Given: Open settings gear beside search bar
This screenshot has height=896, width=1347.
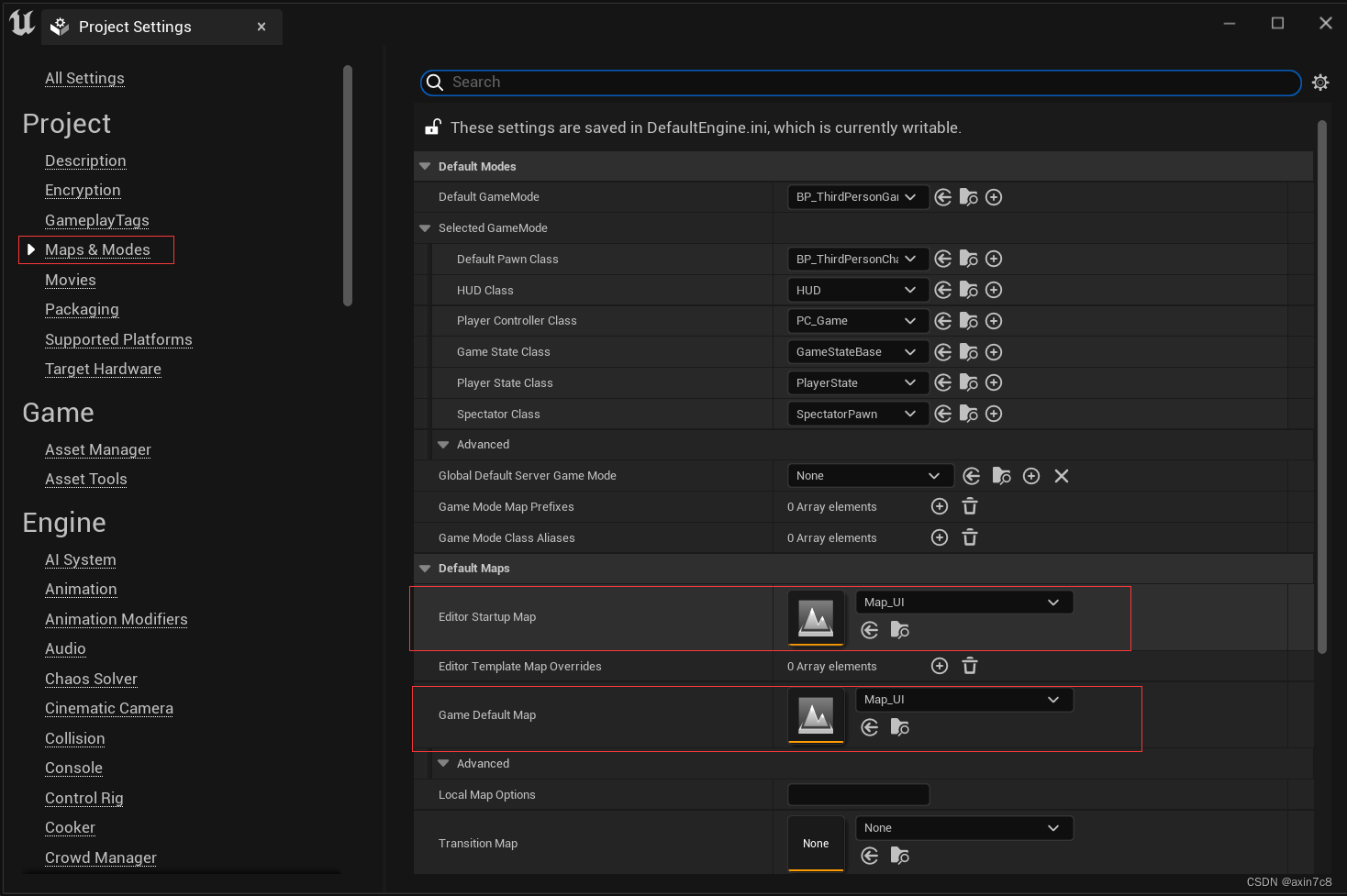Looking at the screenshot, I should pyautogui.click(x=1320, y=83).
